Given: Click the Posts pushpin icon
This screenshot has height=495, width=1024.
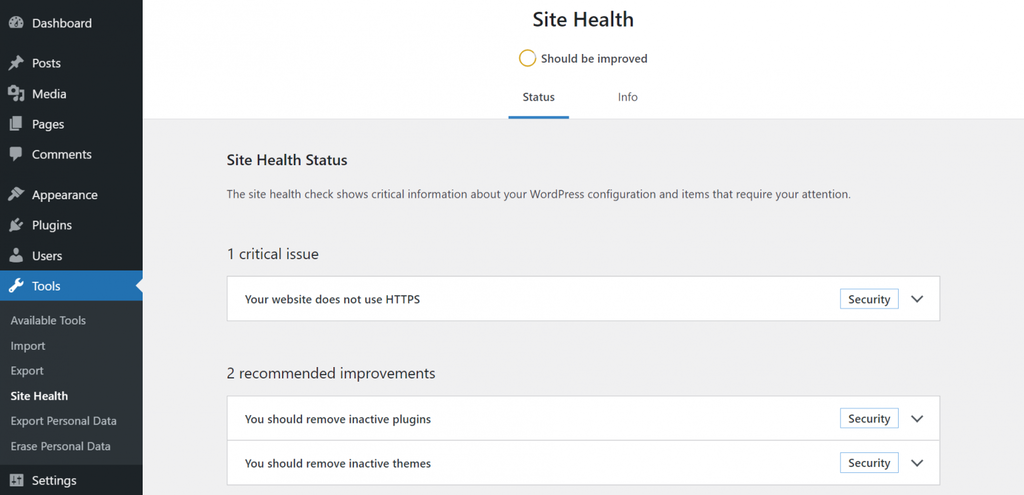Looking at the screenshot, I should (16, 63).
